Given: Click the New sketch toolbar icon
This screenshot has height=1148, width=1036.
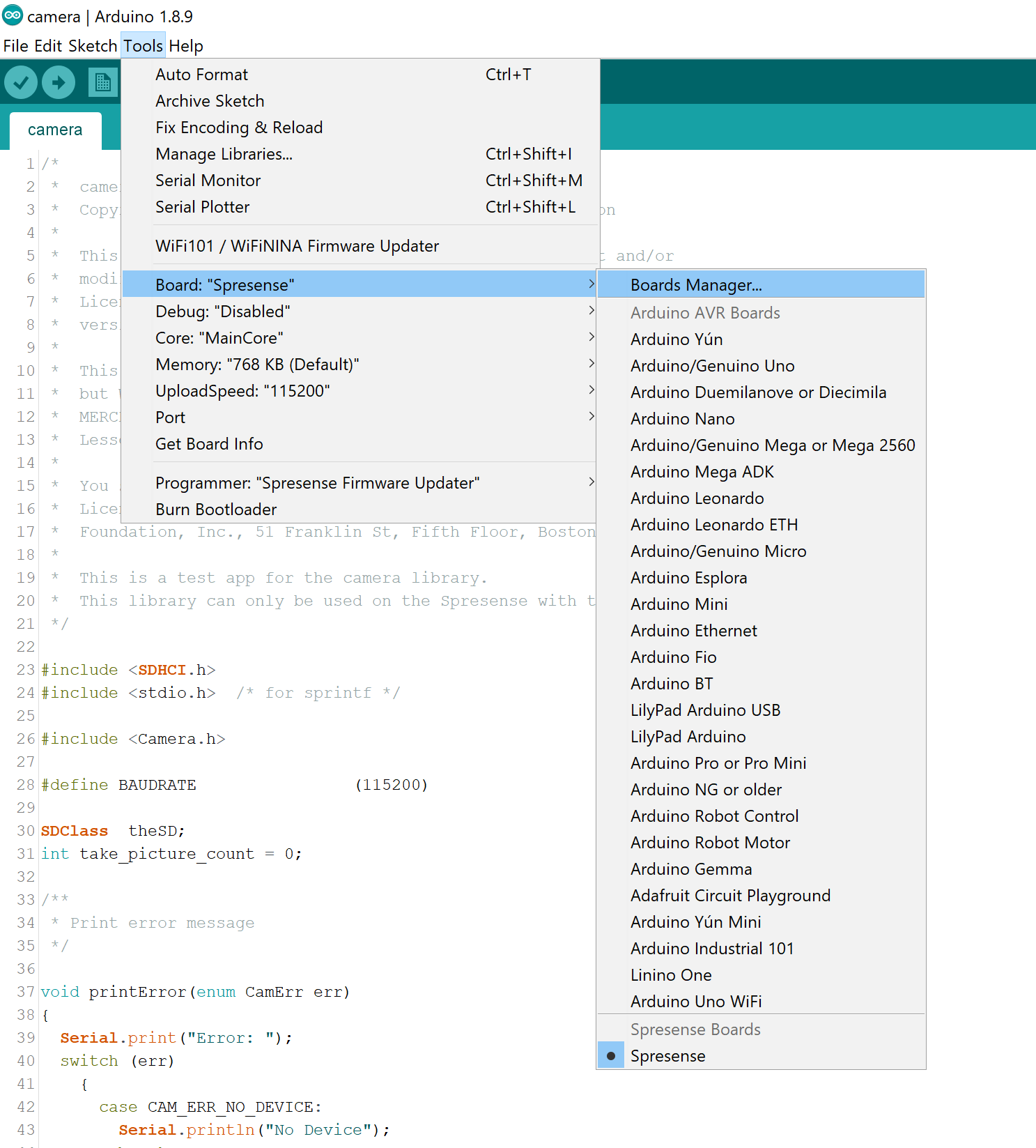Looking at the screenshot, I should click(102, 82).
